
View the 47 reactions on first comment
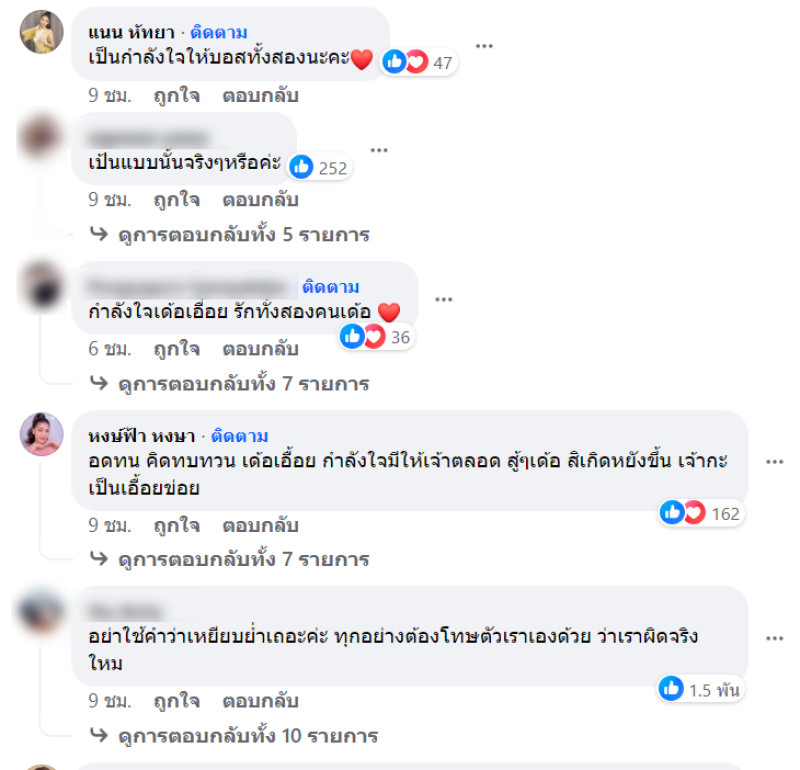[x=418, y=62]
